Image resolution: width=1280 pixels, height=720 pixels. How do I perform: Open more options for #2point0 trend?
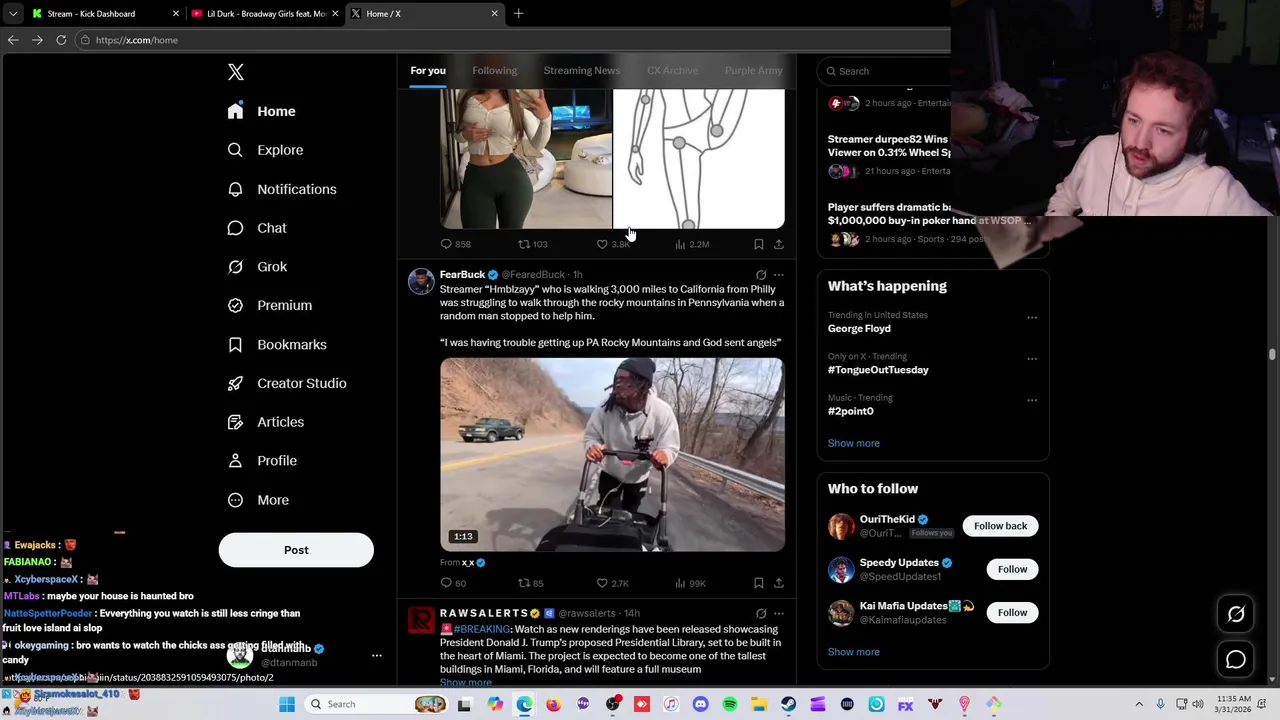pyautogui.click(x=1032, y=400)
